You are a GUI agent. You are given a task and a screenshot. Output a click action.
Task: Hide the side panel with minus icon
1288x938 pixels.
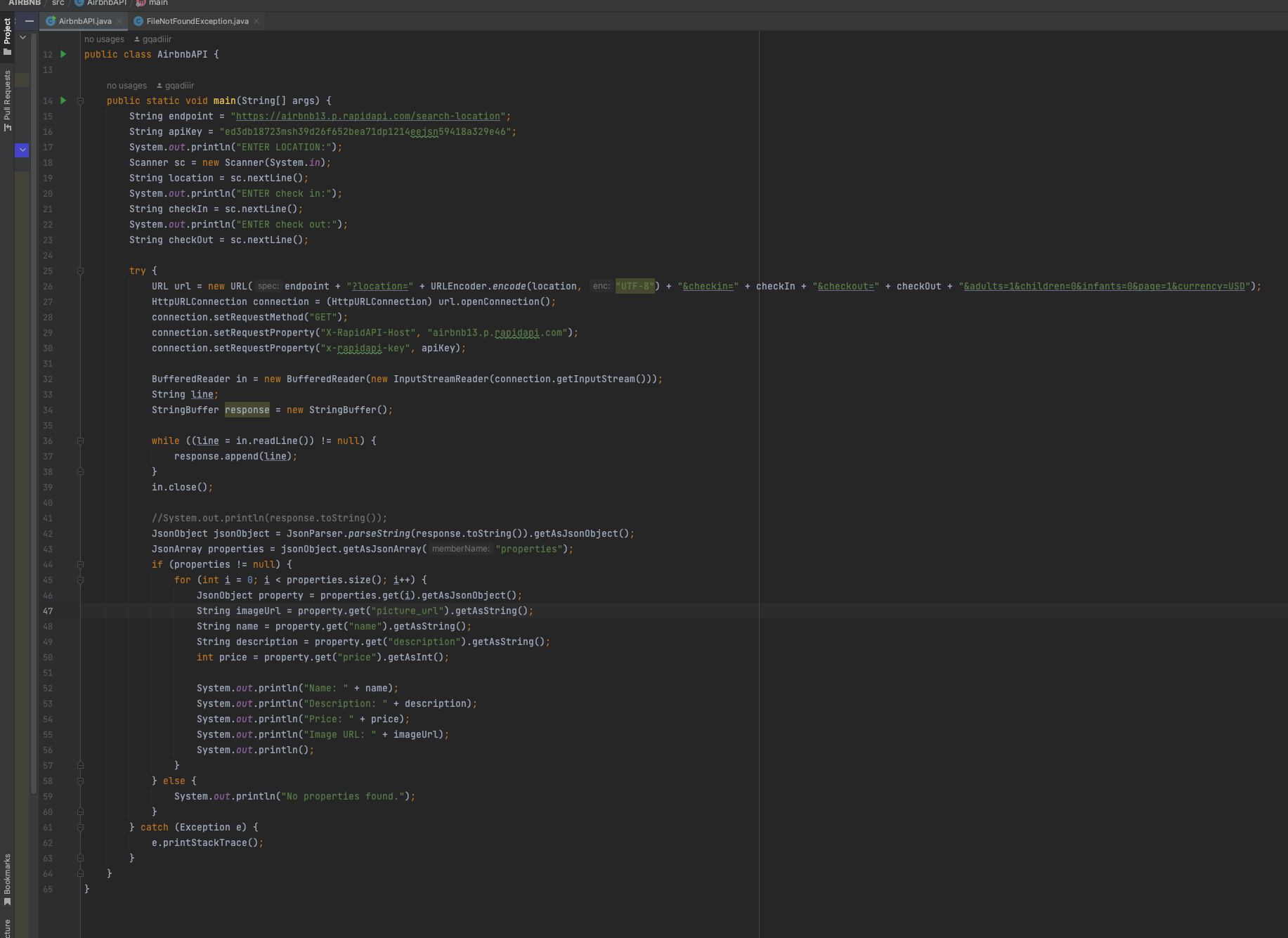(x=30, y=21)
